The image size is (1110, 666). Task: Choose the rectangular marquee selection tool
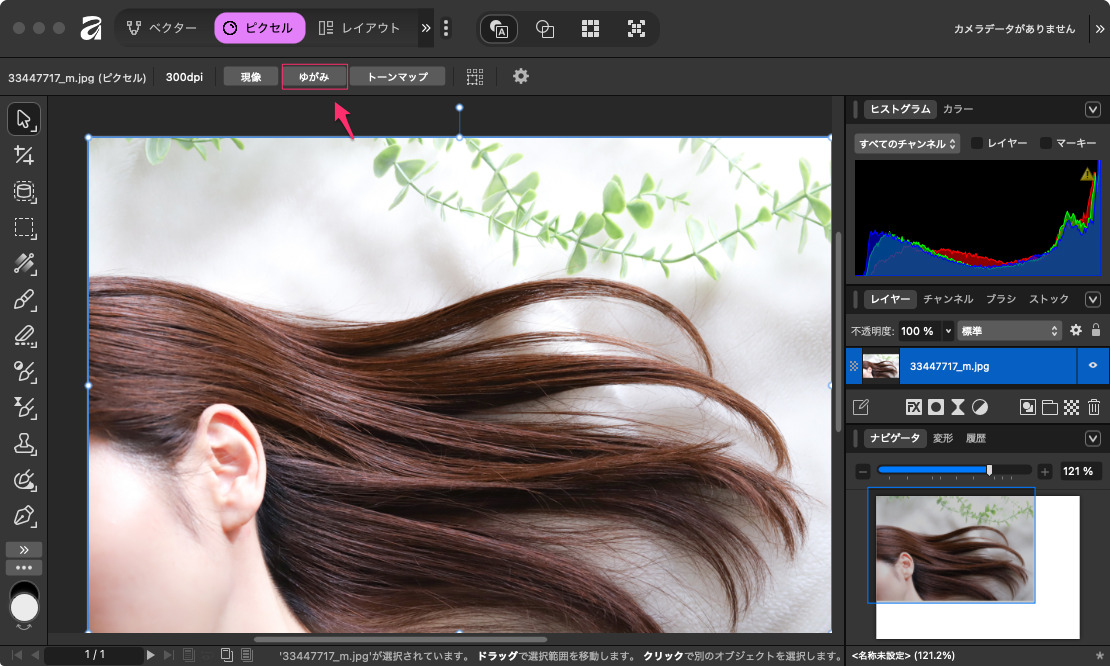click(24, 227)
